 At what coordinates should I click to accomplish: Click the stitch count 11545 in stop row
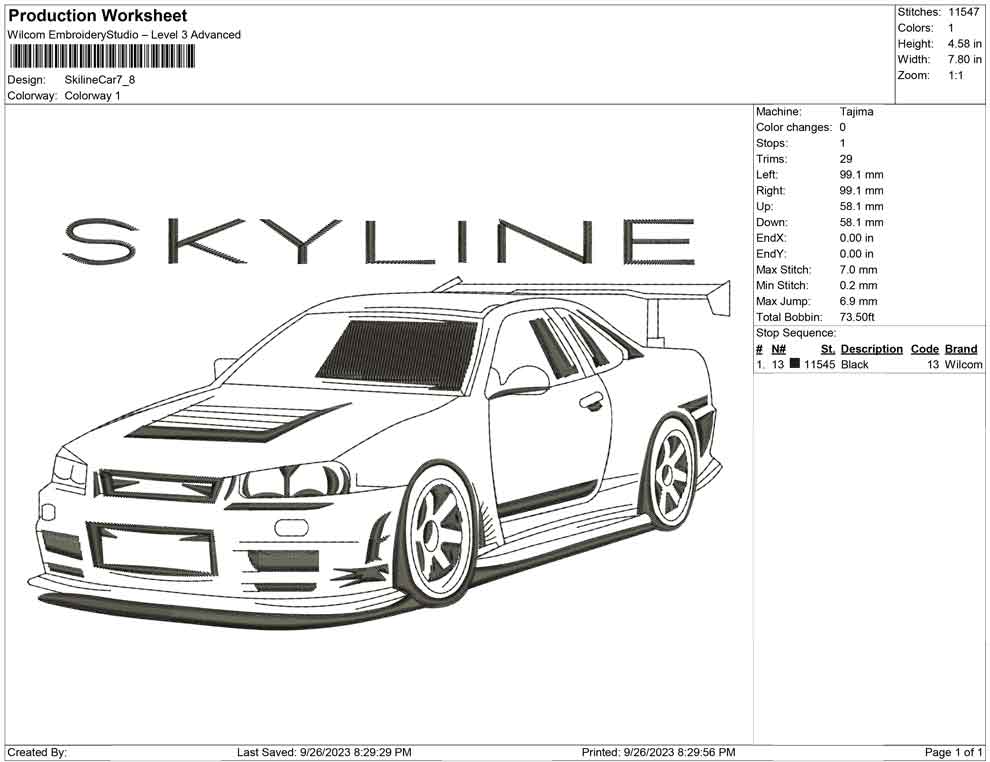click(x=819, y=364)
